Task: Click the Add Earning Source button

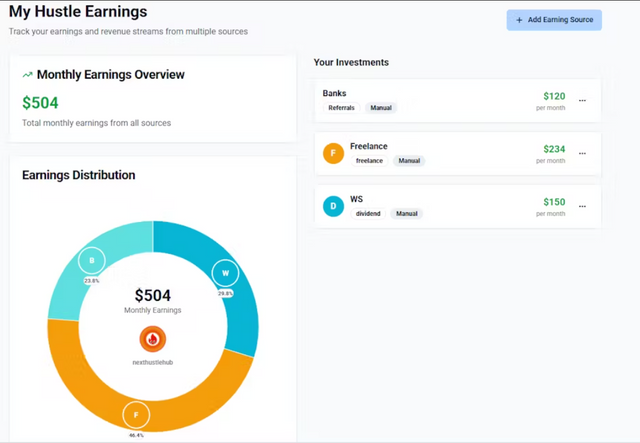Action: [x=554, y=20]
